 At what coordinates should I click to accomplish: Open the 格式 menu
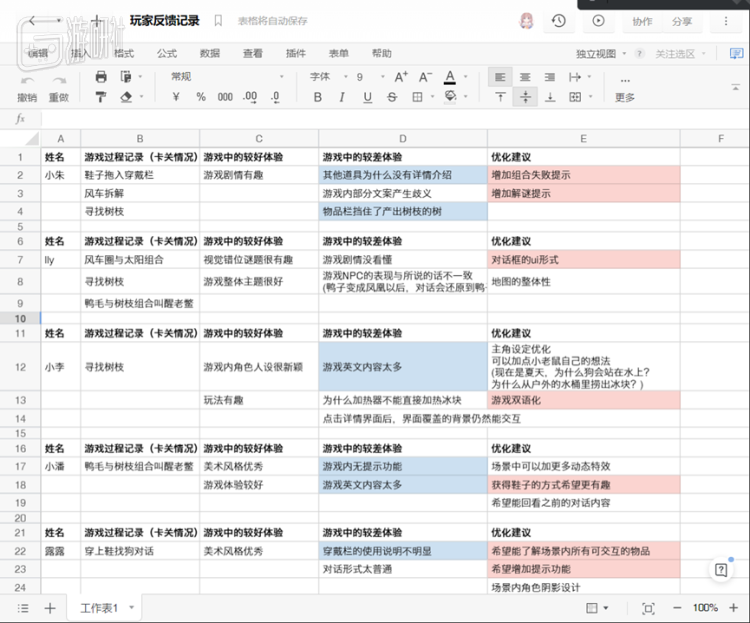point(124,53)
